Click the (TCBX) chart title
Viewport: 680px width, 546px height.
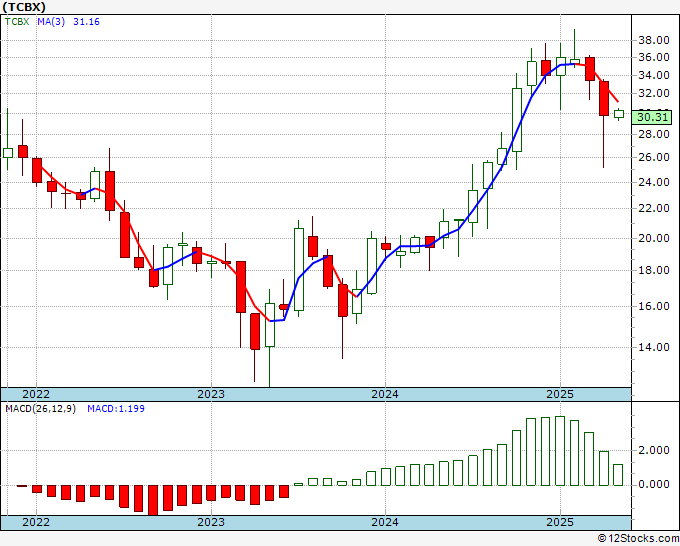[24, 7]
